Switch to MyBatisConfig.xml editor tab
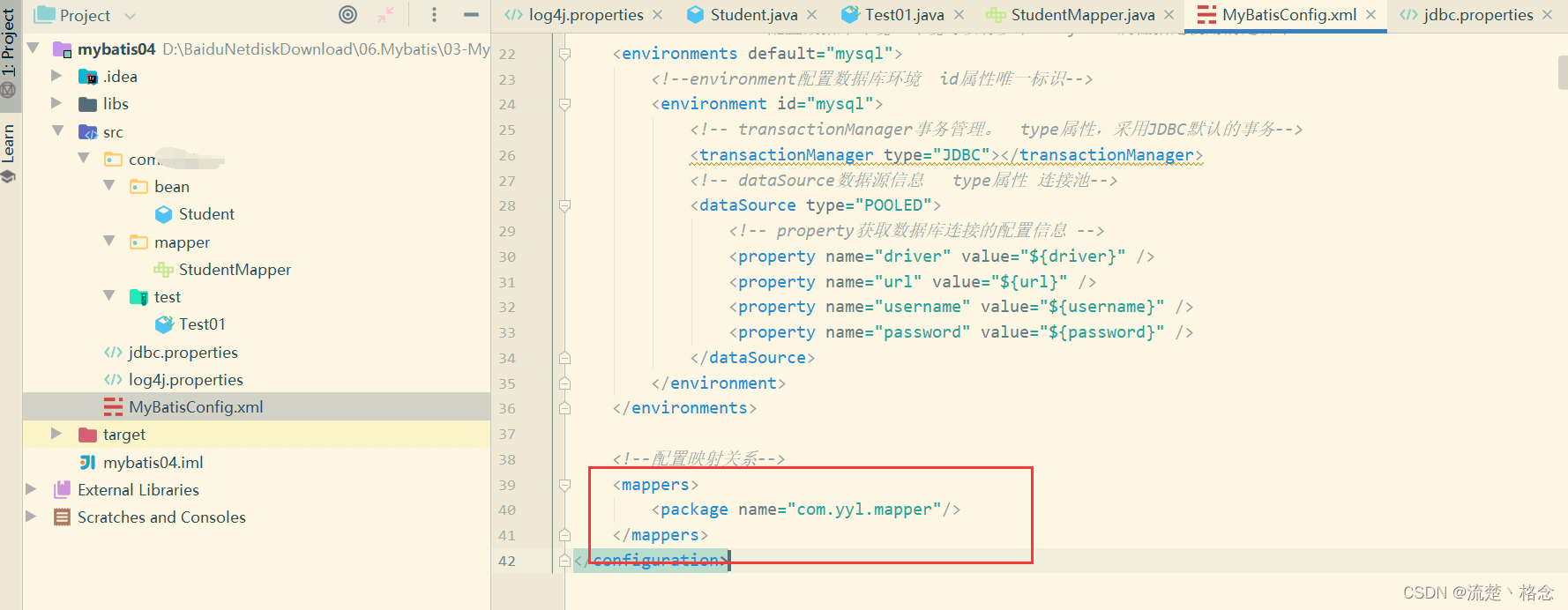 [x=1289, y=15]
